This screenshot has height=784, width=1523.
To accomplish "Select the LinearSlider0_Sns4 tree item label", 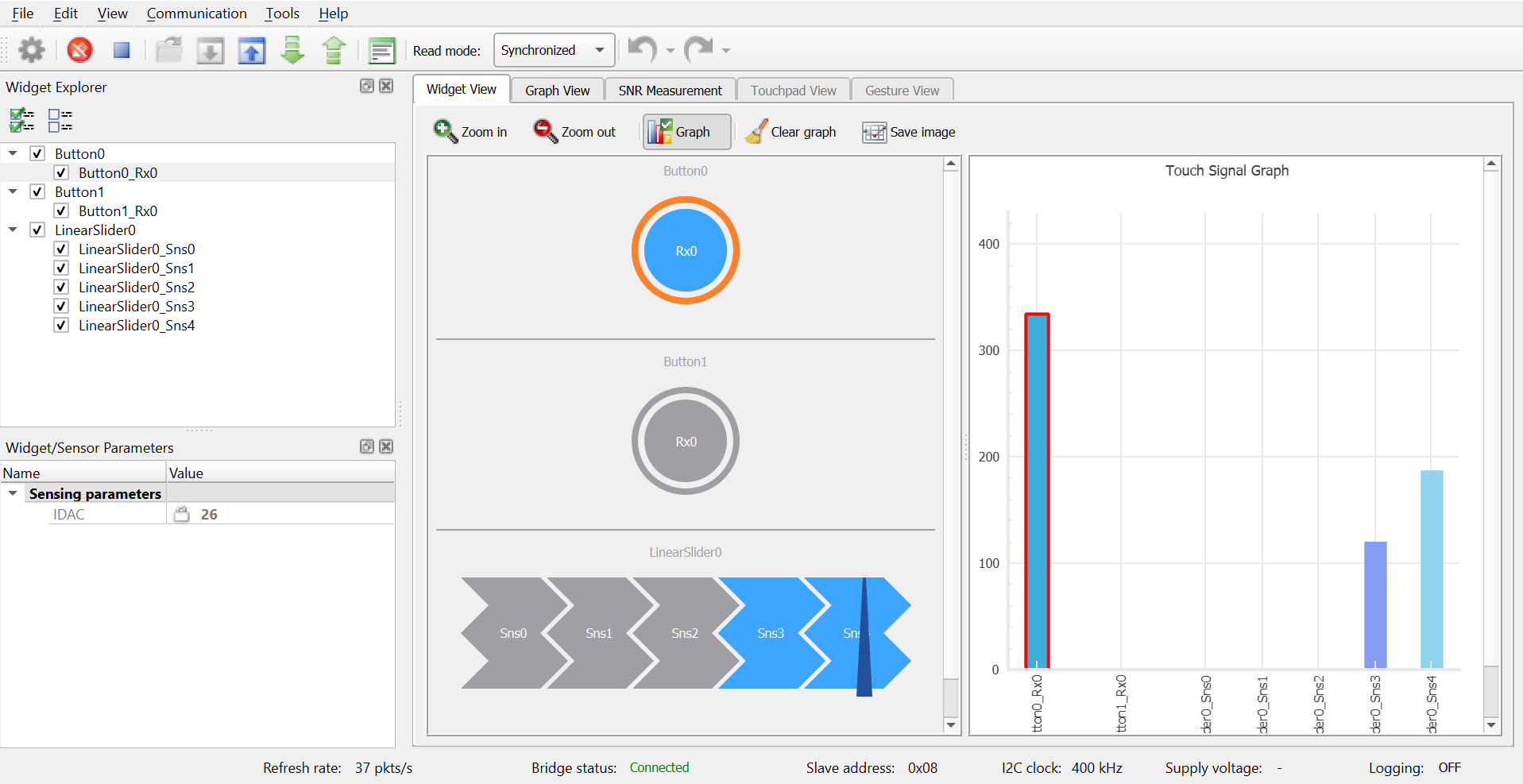I will [137, 325].
